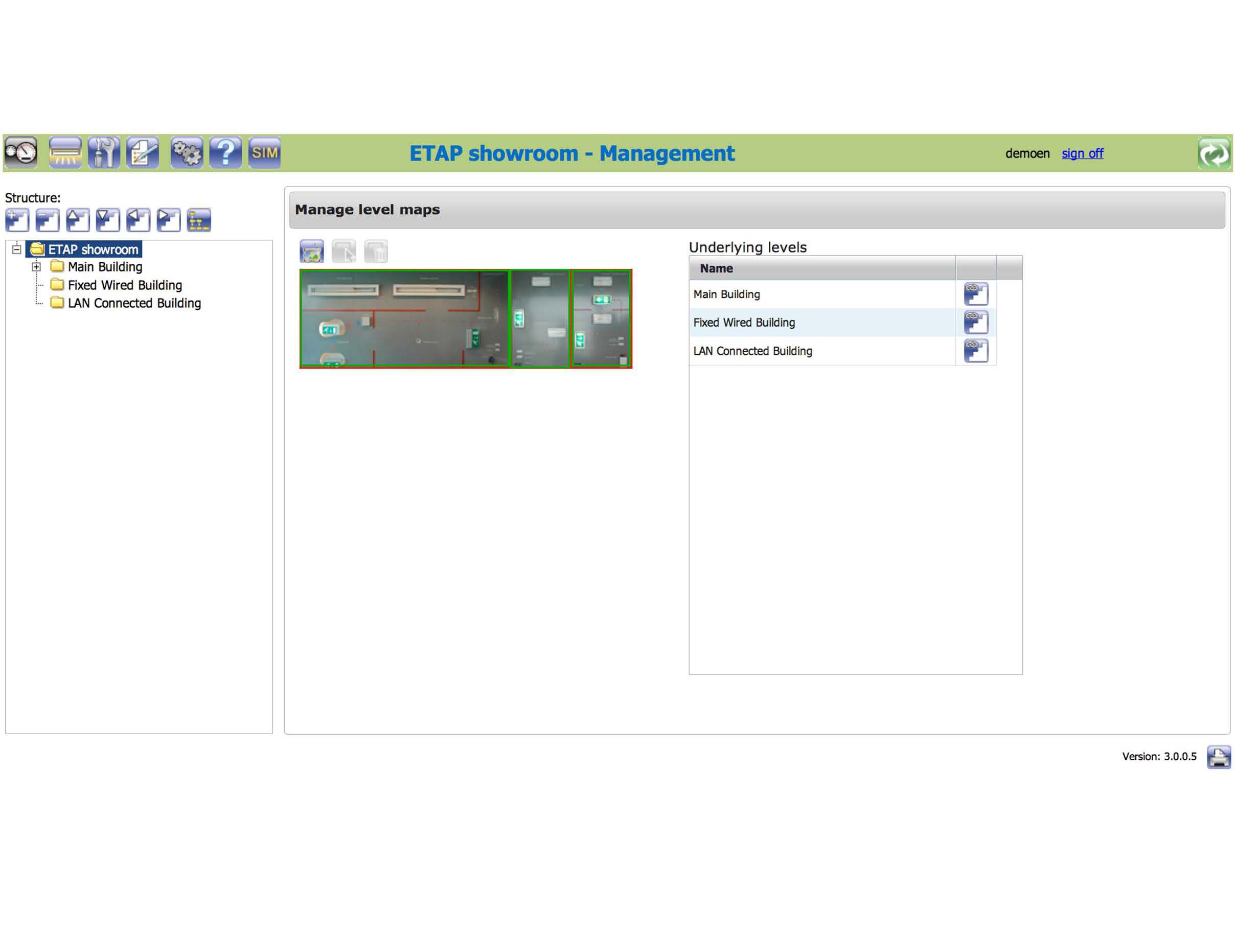This screenshot has height=952, width=1237.
Task: Select Main Building row in Underlying levels
Action: pyautogui.click(x=822, y=294)
